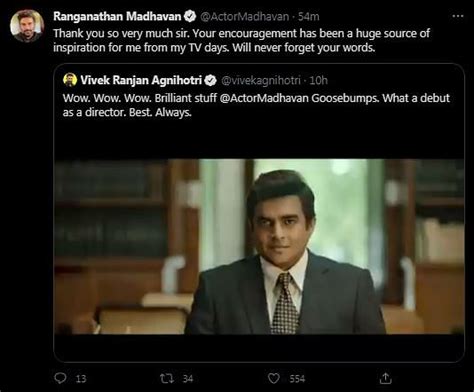Click the retweet arrows icon

[167, 378]
